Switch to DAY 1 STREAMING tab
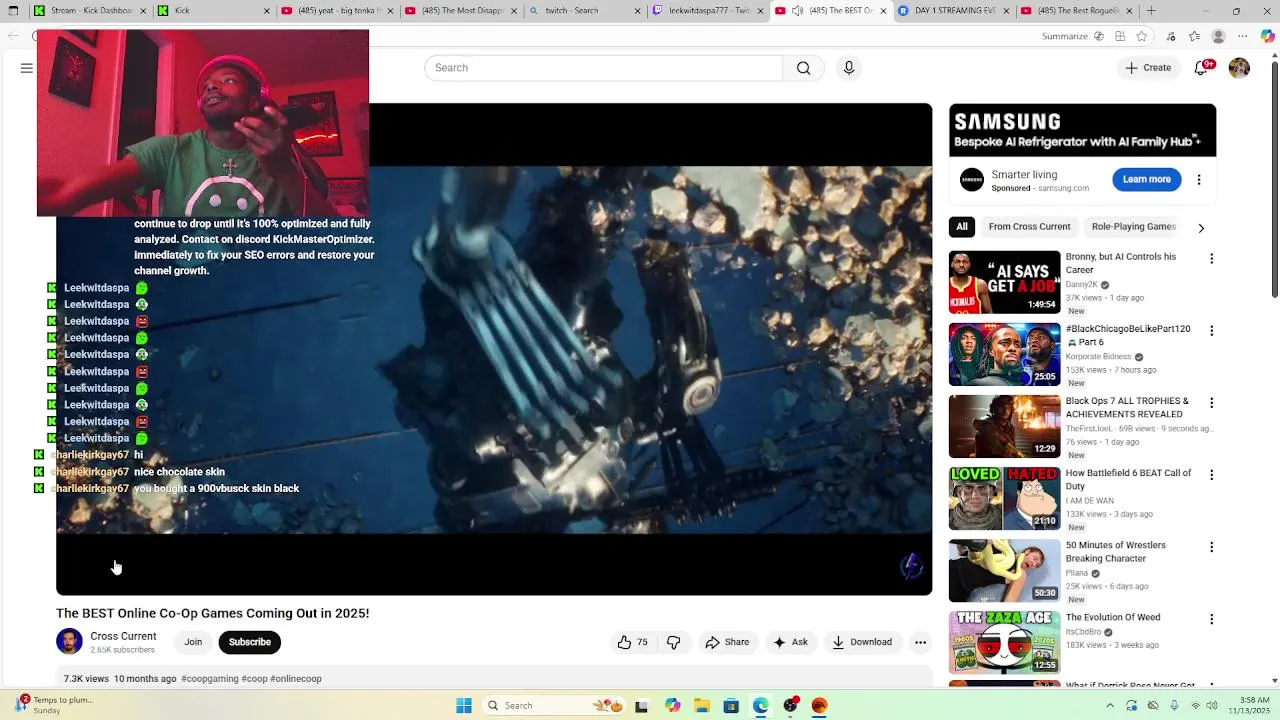Viewport: 1280px width, 720px height. (954, 11)
